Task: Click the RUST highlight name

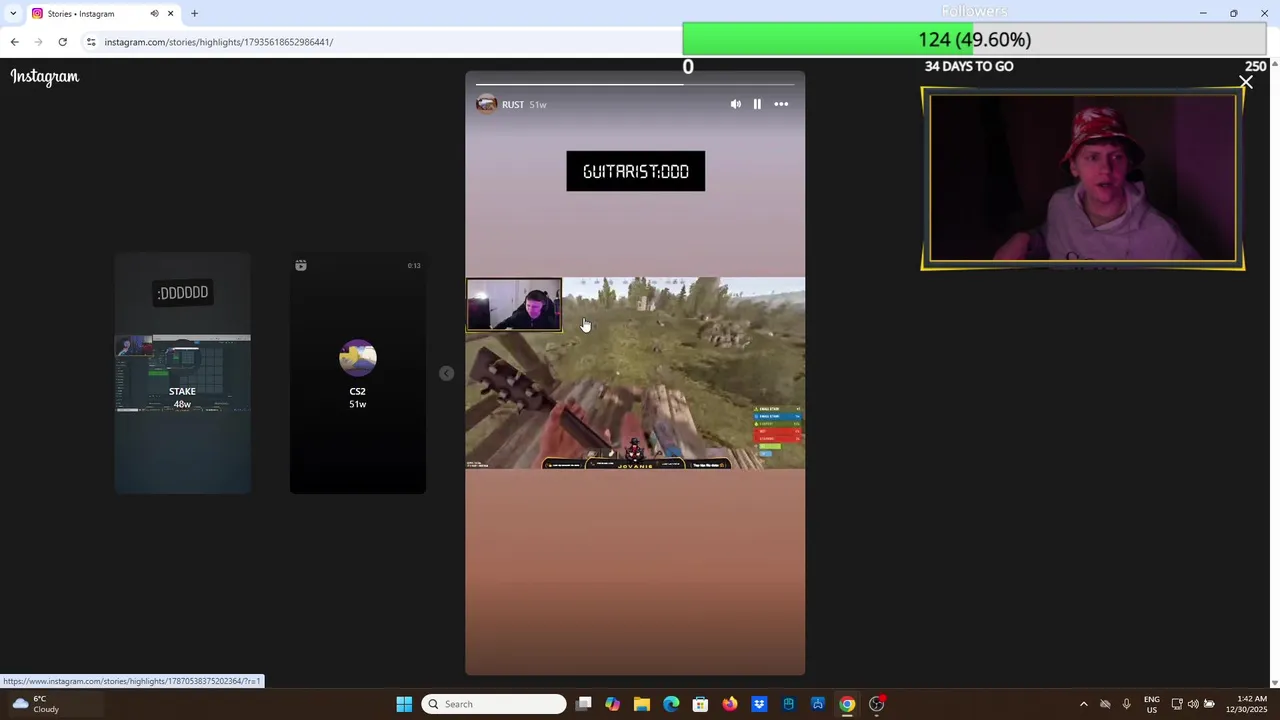Action: pos(513,105)
